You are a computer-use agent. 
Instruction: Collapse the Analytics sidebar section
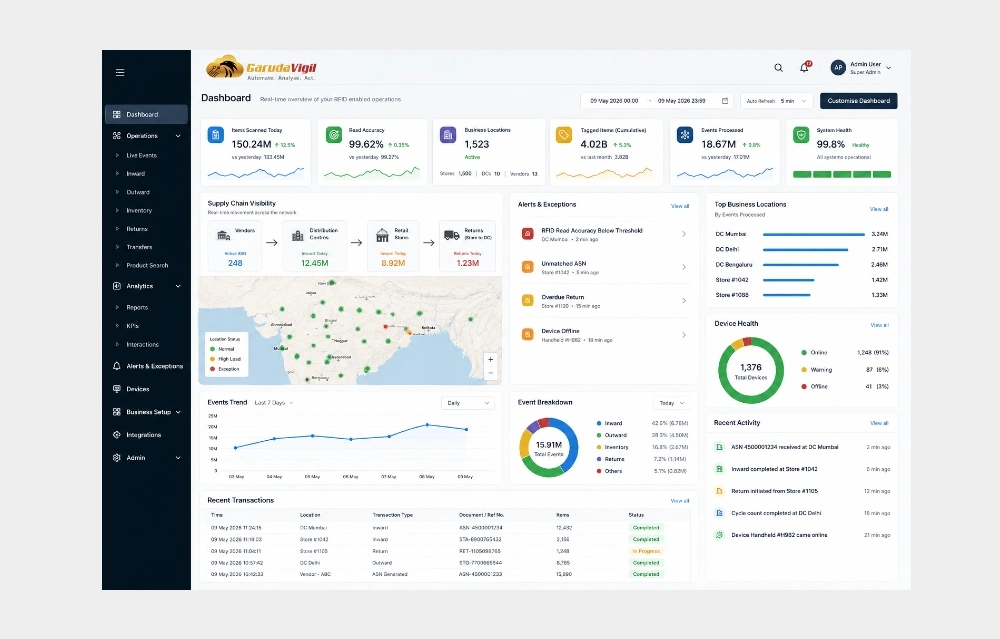tap(178, 286)
